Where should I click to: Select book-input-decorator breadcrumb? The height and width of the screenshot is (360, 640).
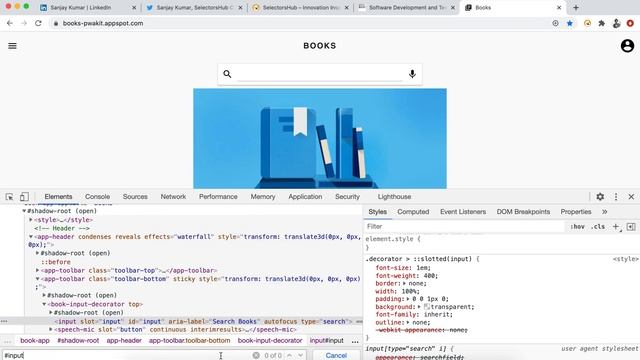pyautogui.click(x=270, y=340)
